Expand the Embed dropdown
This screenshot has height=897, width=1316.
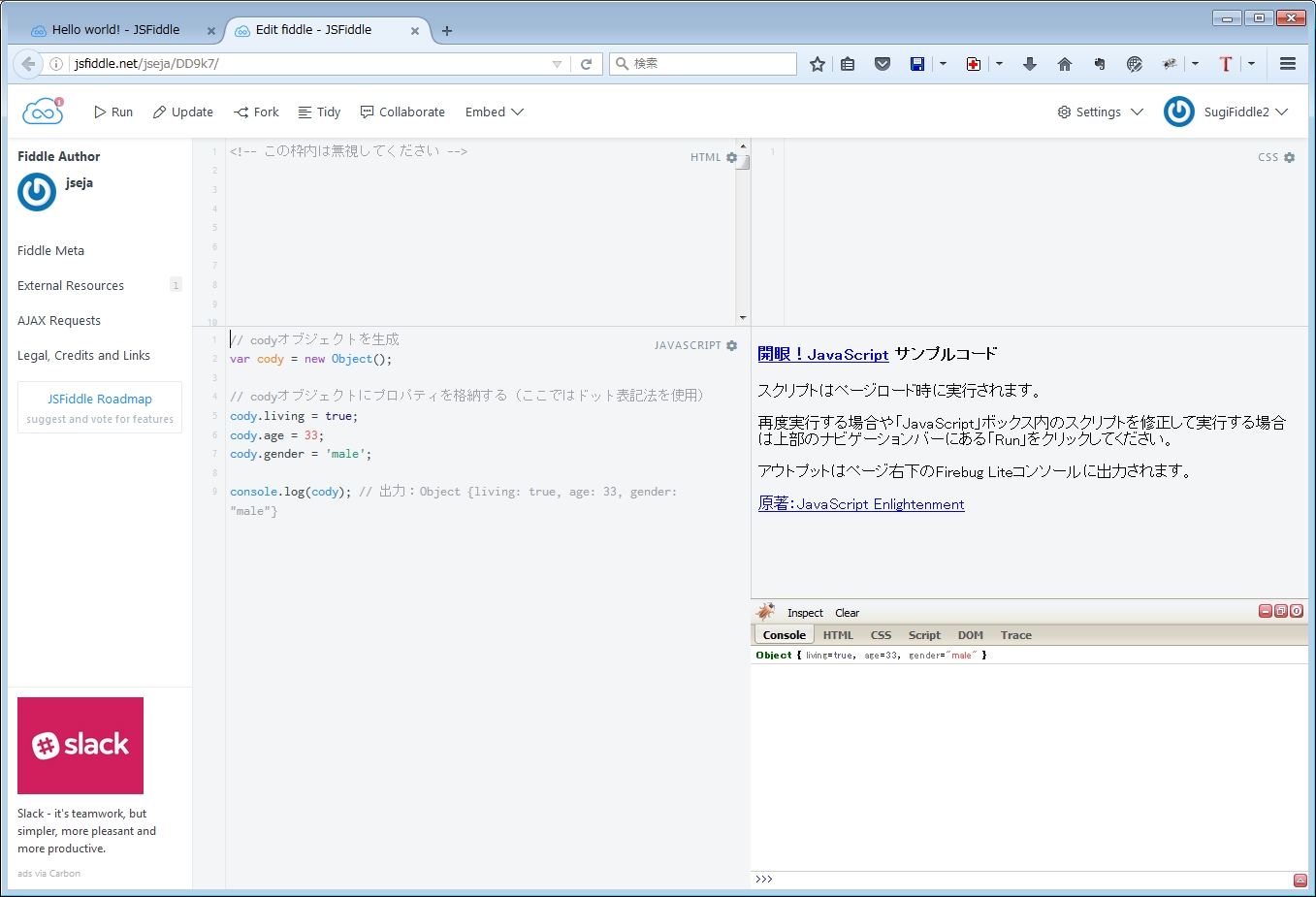point(494,112)
